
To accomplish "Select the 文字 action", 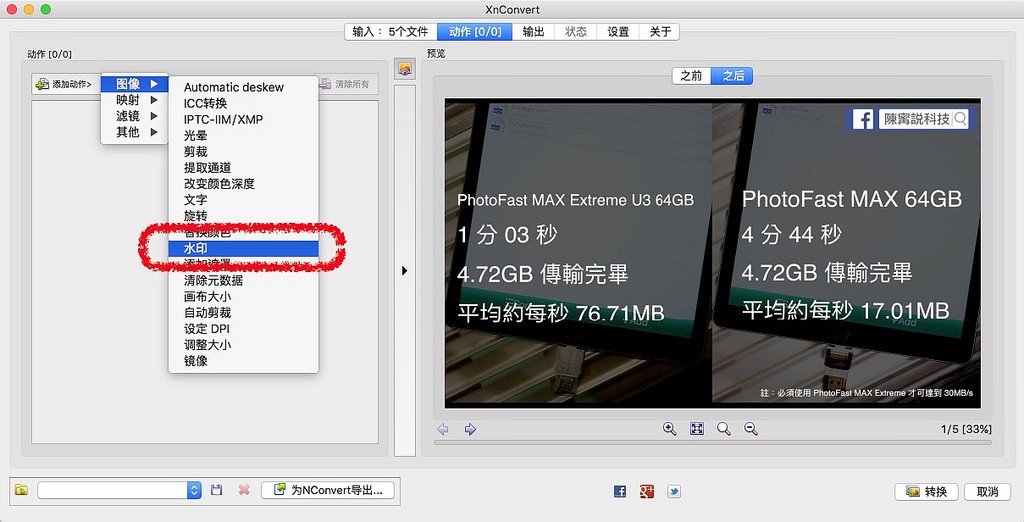I will [x=243, y=200].
